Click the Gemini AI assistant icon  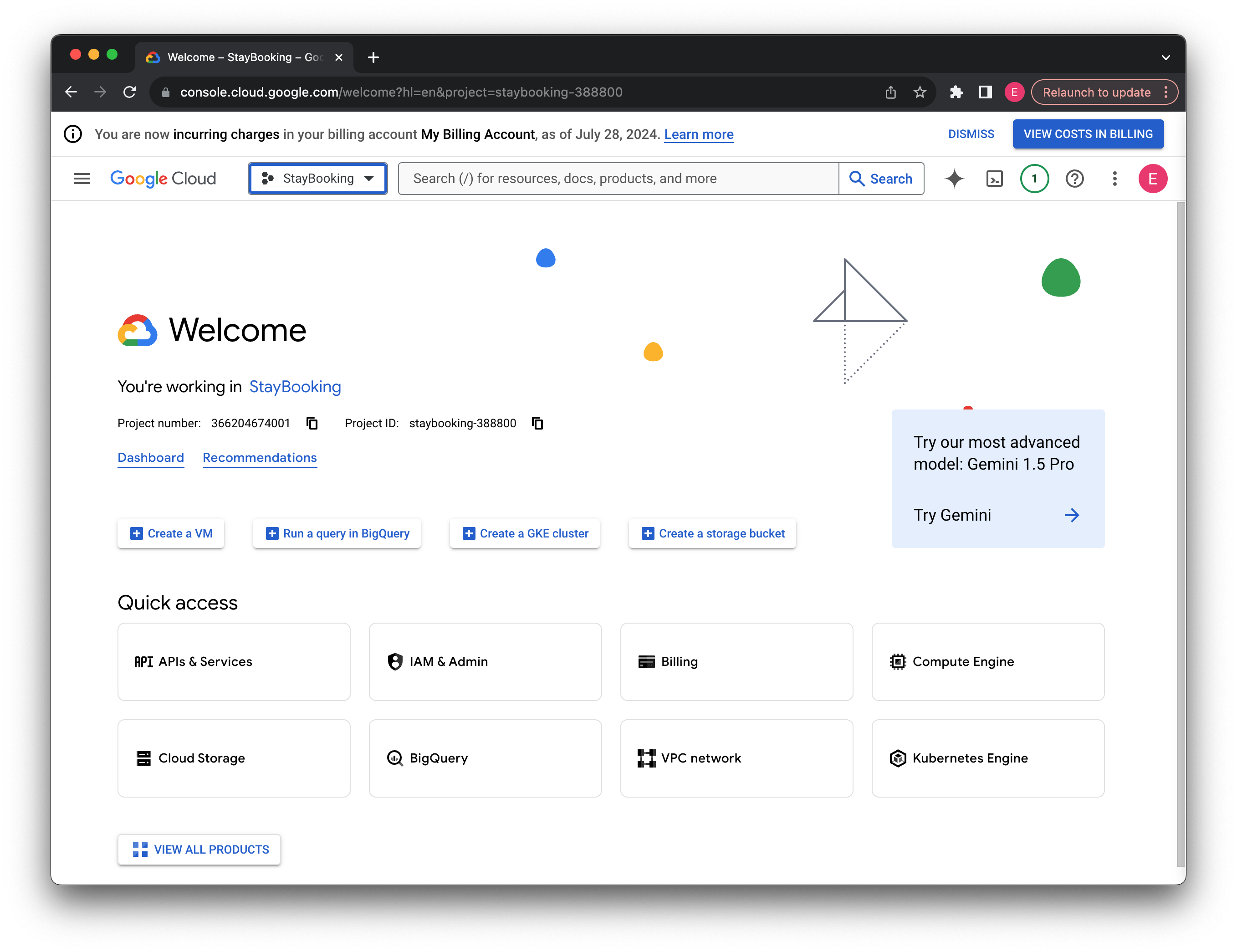point(955,179)
